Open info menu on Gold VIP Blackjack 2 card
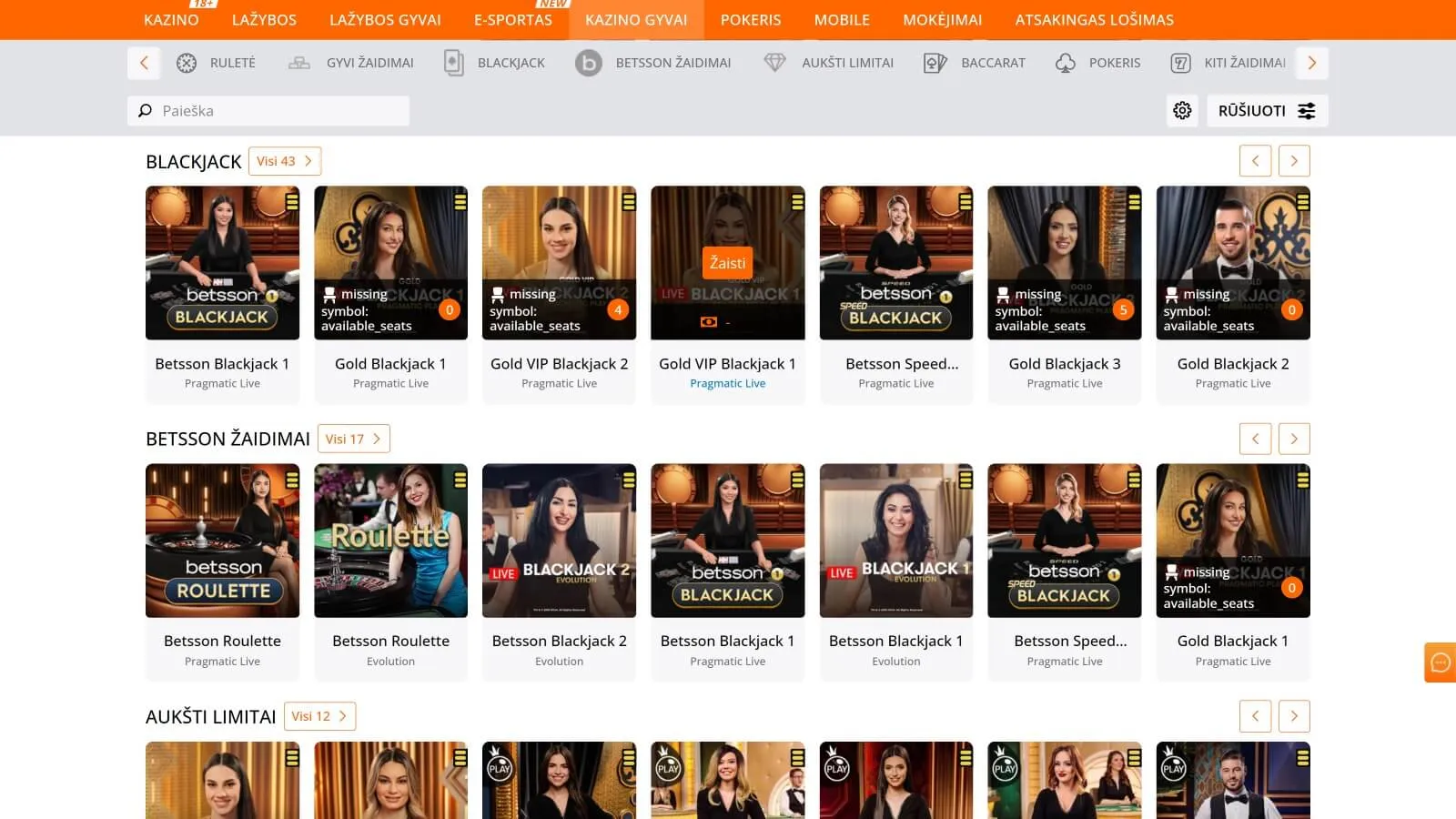The height and width of the screenshot is (819, 1456). coord(629,202)
